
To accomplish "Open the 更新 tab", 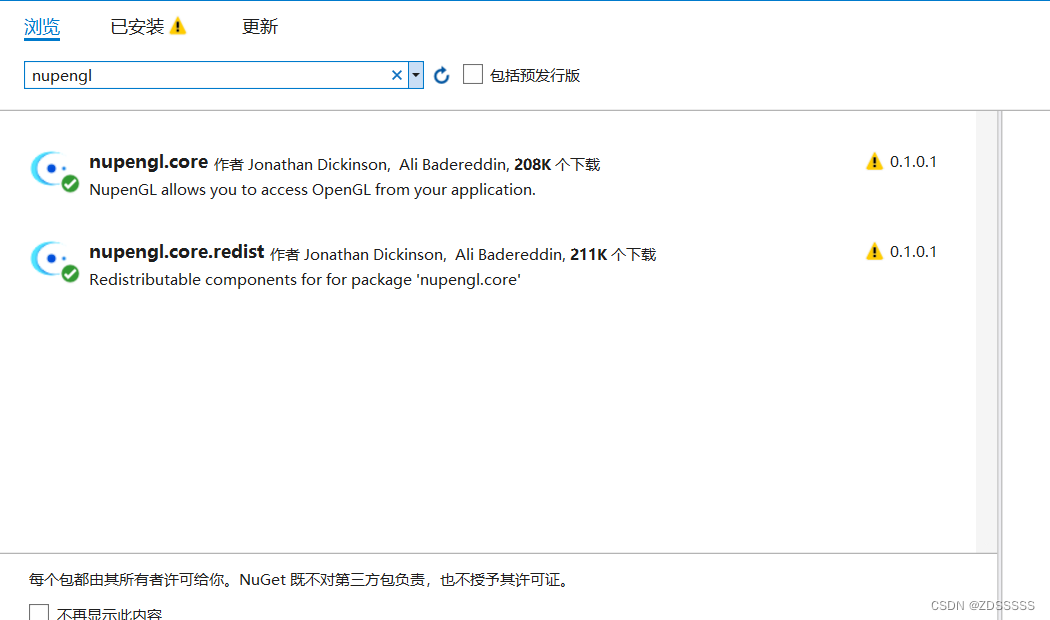I will (259, 25).
